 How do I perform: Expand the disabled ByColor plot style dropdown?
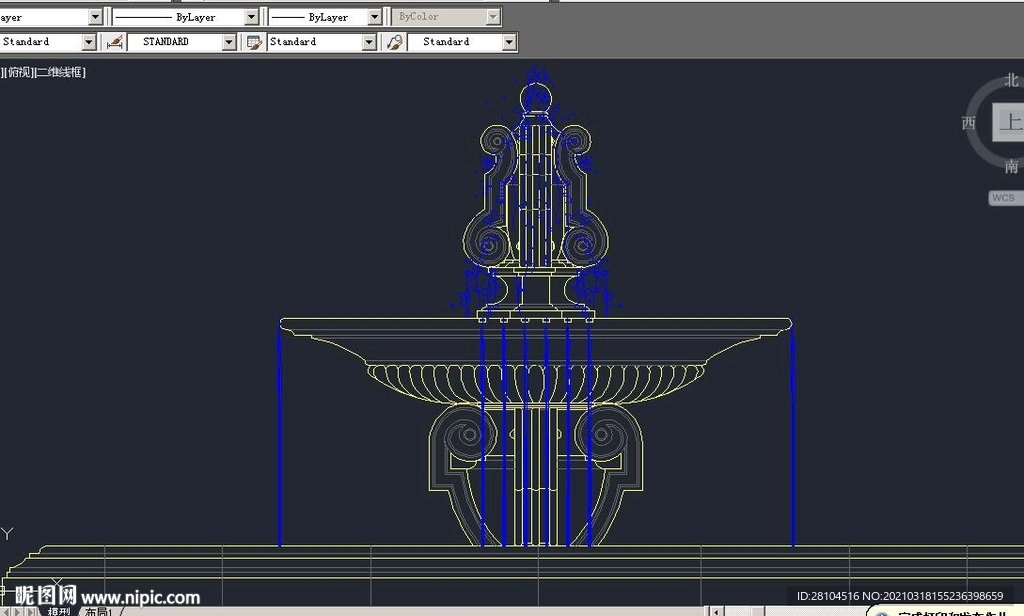point(493,17)
